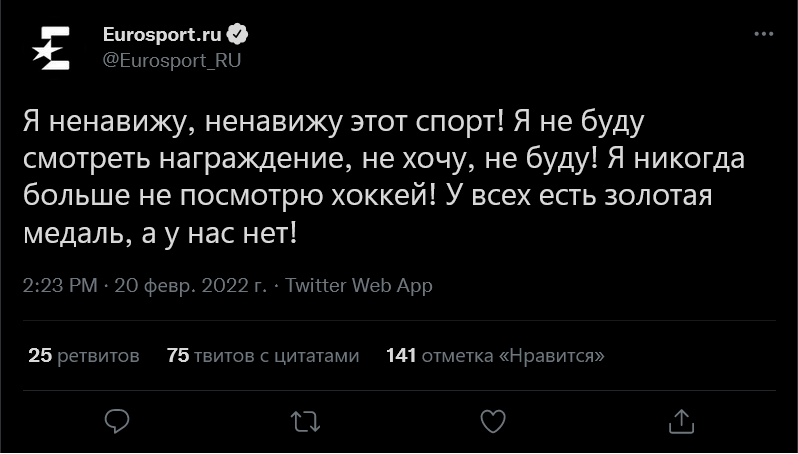The width and height of the screenshot is (798, 454).
Task: Open the three-dot more options menu
Action: [x=763, y=34]
